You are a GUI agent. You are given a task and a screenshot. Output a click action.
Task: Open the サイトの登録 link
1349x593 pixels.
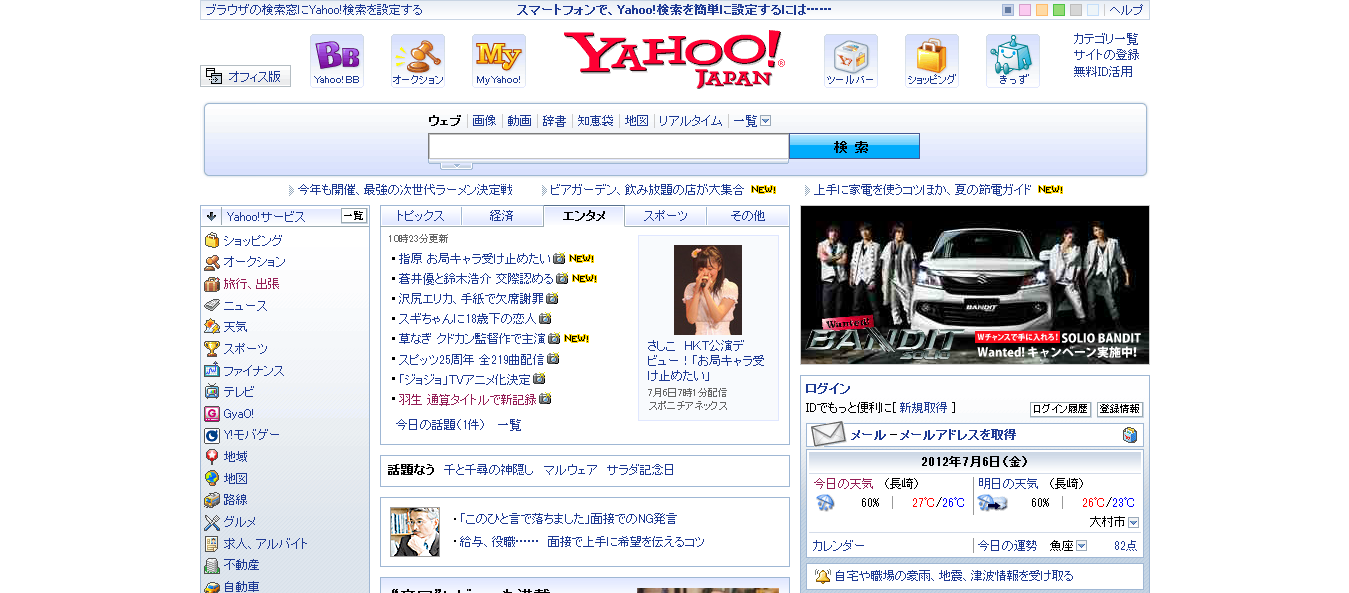[1106, 55]
